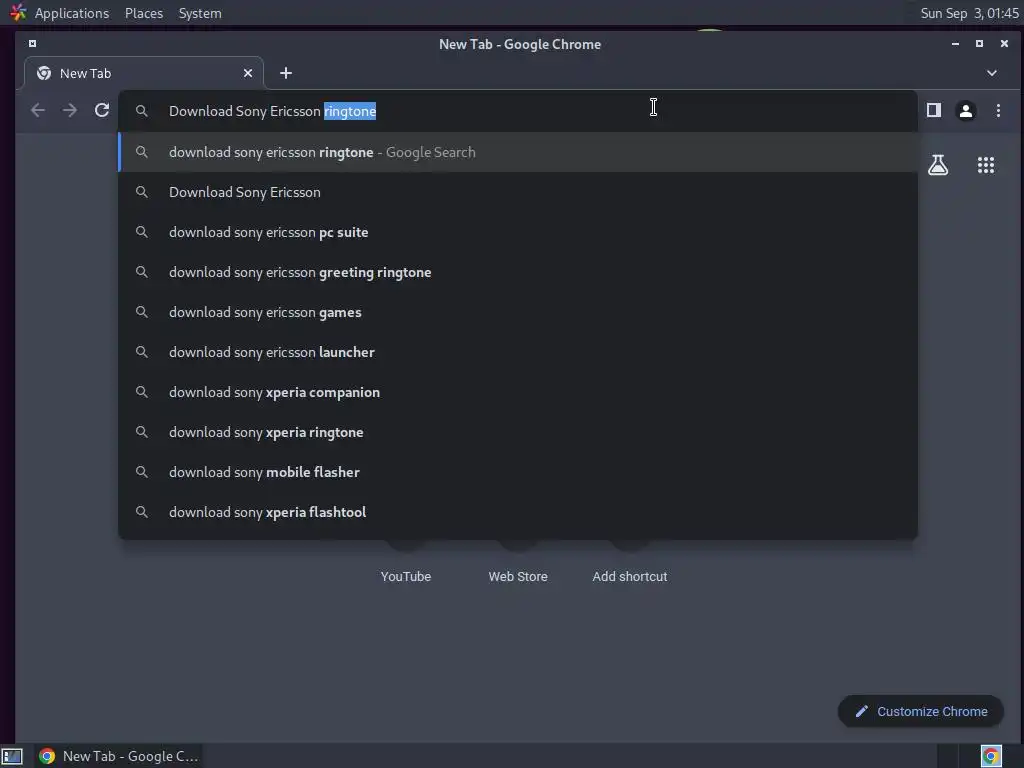Open the Places menu

click(x=144, y=13)
